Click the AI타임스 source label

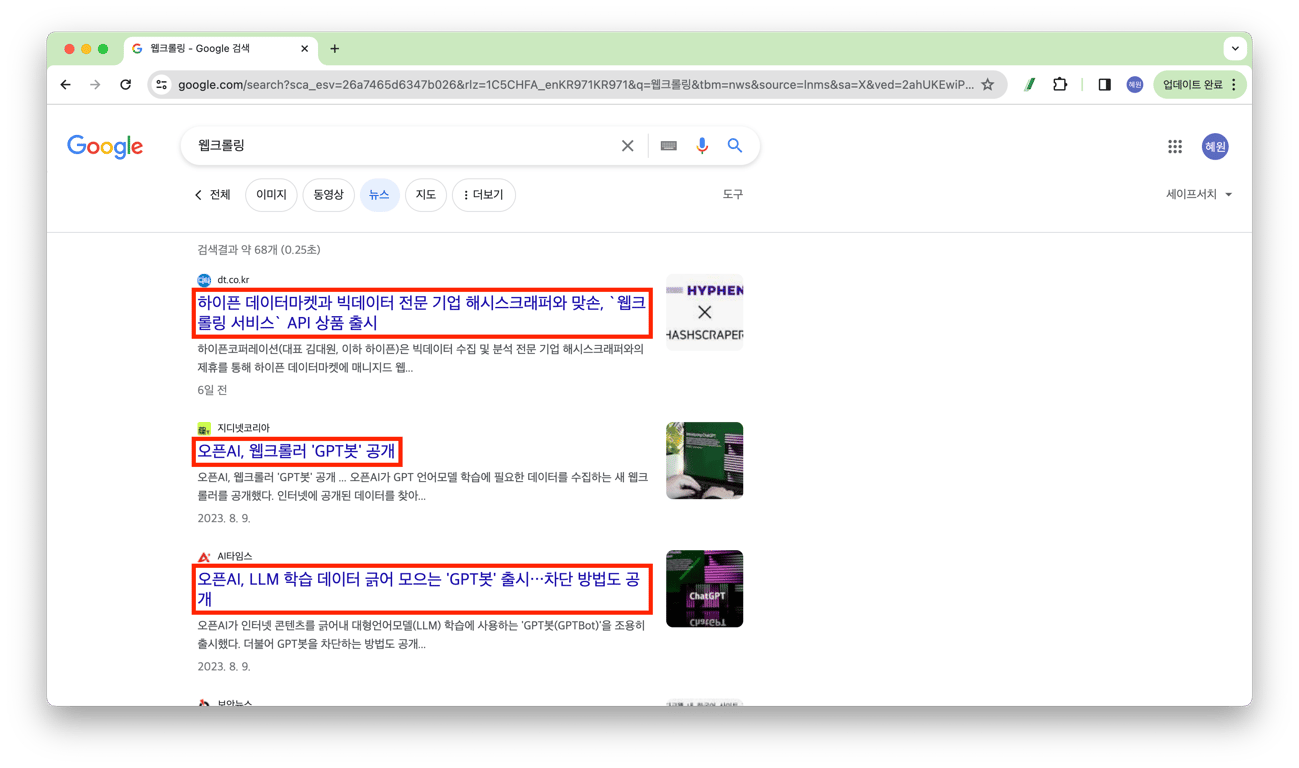pos(235,556)
